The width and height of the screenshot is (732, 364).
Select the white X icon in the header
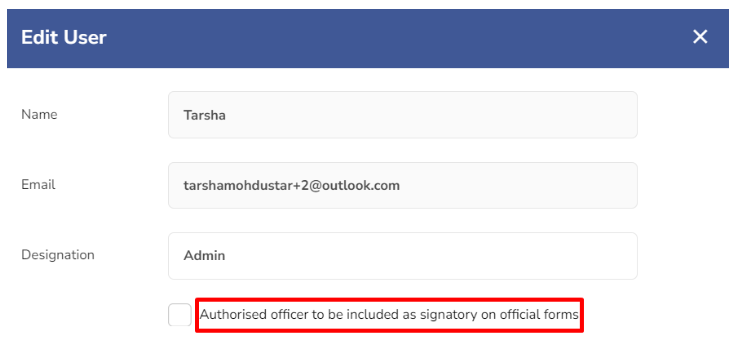(x=700, y=37)
